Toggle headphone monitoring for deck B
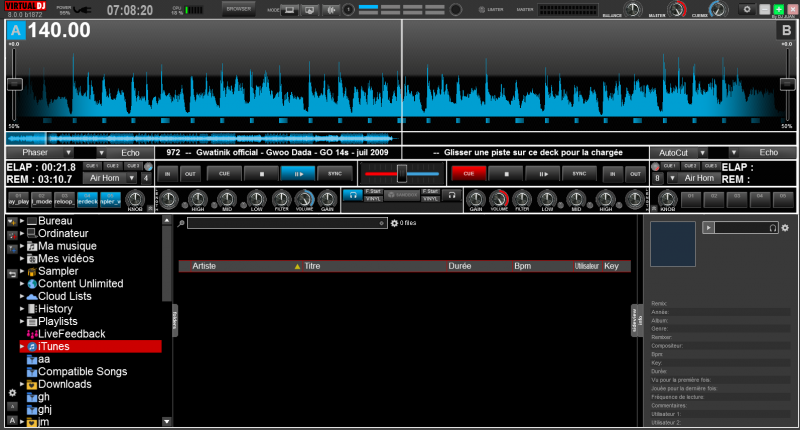This screenshot has width=800, height=430. click(451, 195)
